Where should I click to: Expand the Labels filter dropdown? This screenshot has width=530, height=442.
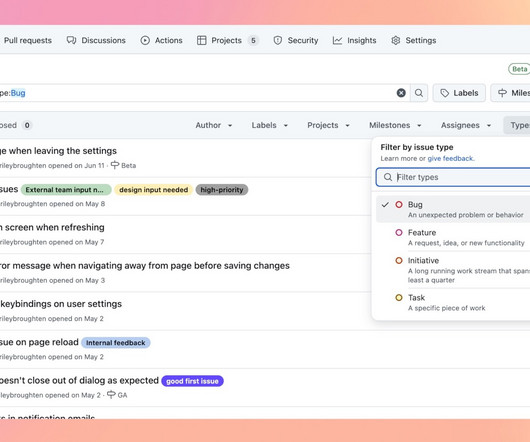[270, 125]
